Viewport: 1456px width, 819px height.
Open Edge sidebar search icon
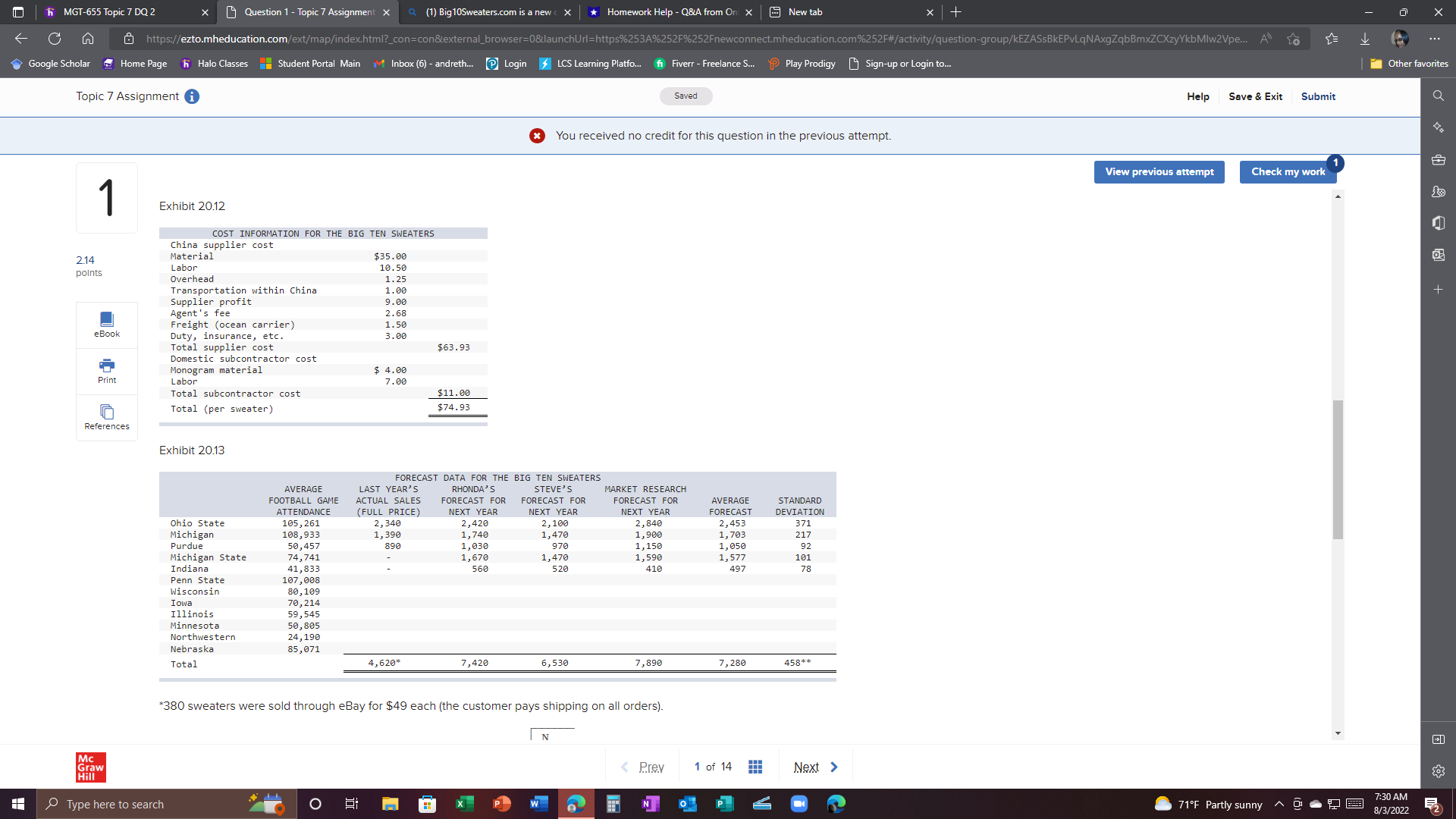[1438, 96]
